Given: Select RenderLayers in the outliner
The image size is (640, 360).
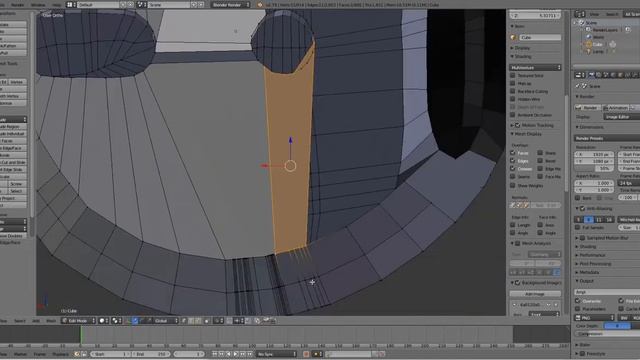Looking at the screenshot, I should pyautogui.click(x=605, y=30).
